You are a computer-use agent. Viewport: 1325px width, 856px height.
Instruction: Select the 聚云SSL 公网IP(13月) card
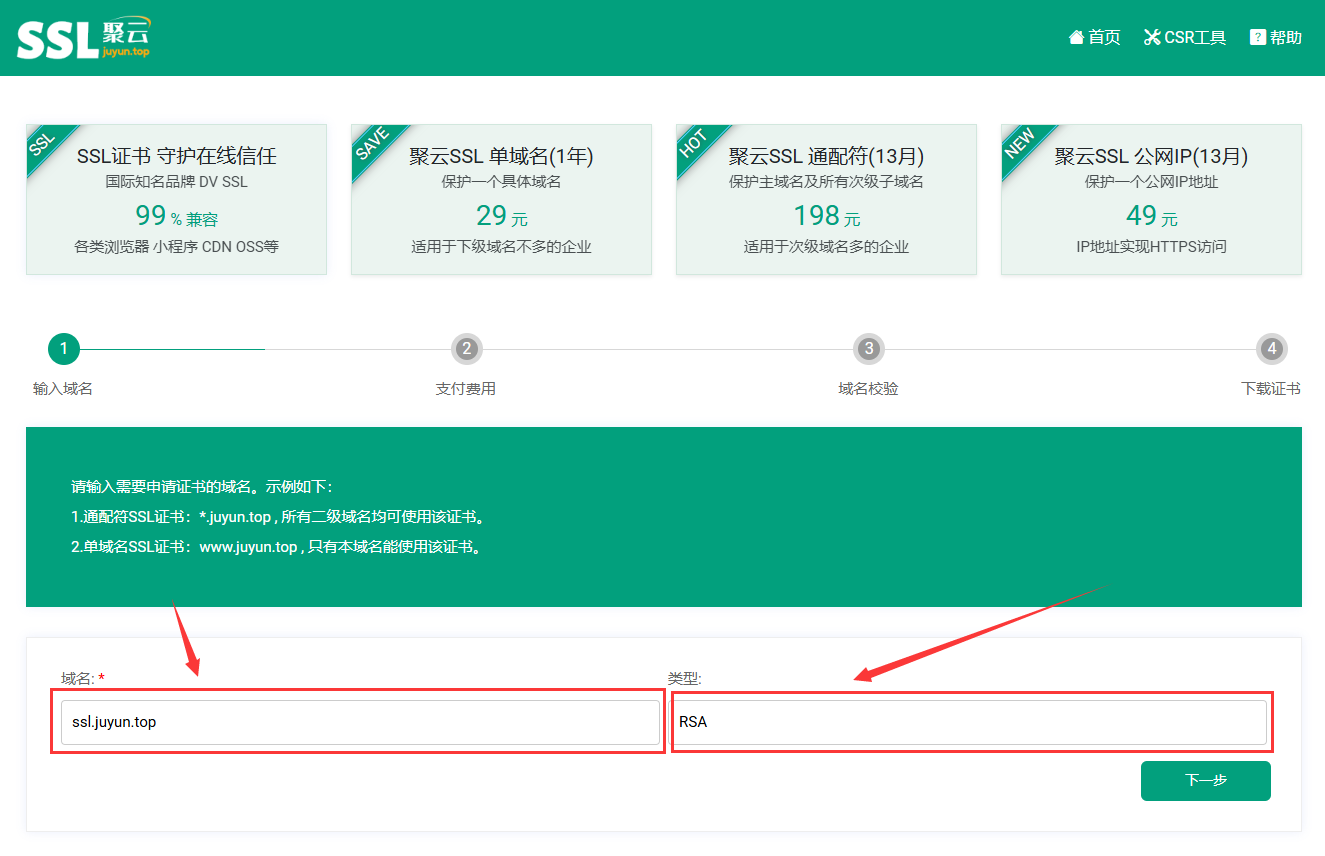click(1151, 199)
